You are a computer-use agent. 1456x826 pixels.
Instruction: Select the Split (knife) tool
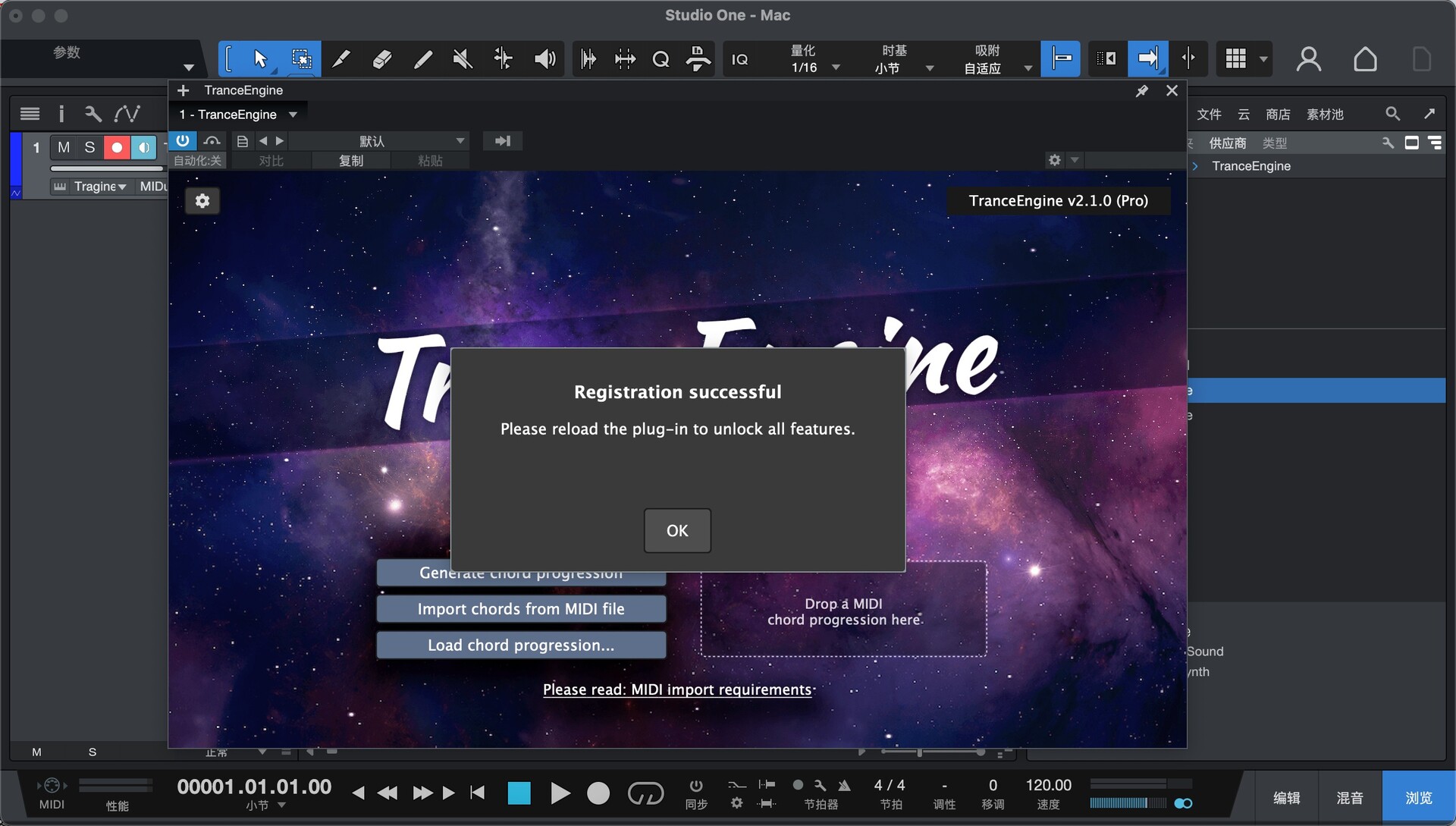click(x=341, y=59)
